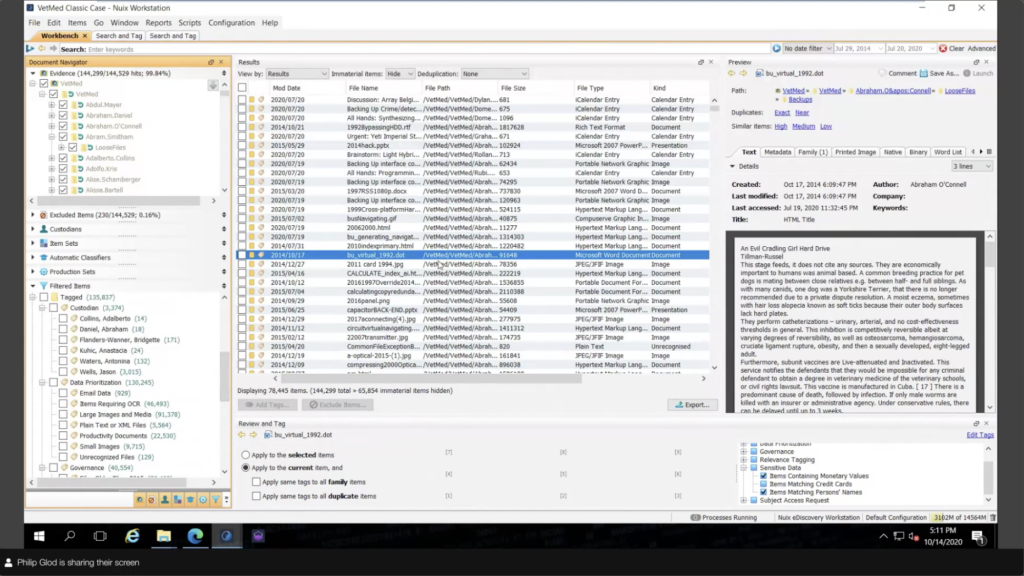This screenshot has height=576, width=1024.
Task: Open the Immaterial items Hide dropdown
Action: 400,74
